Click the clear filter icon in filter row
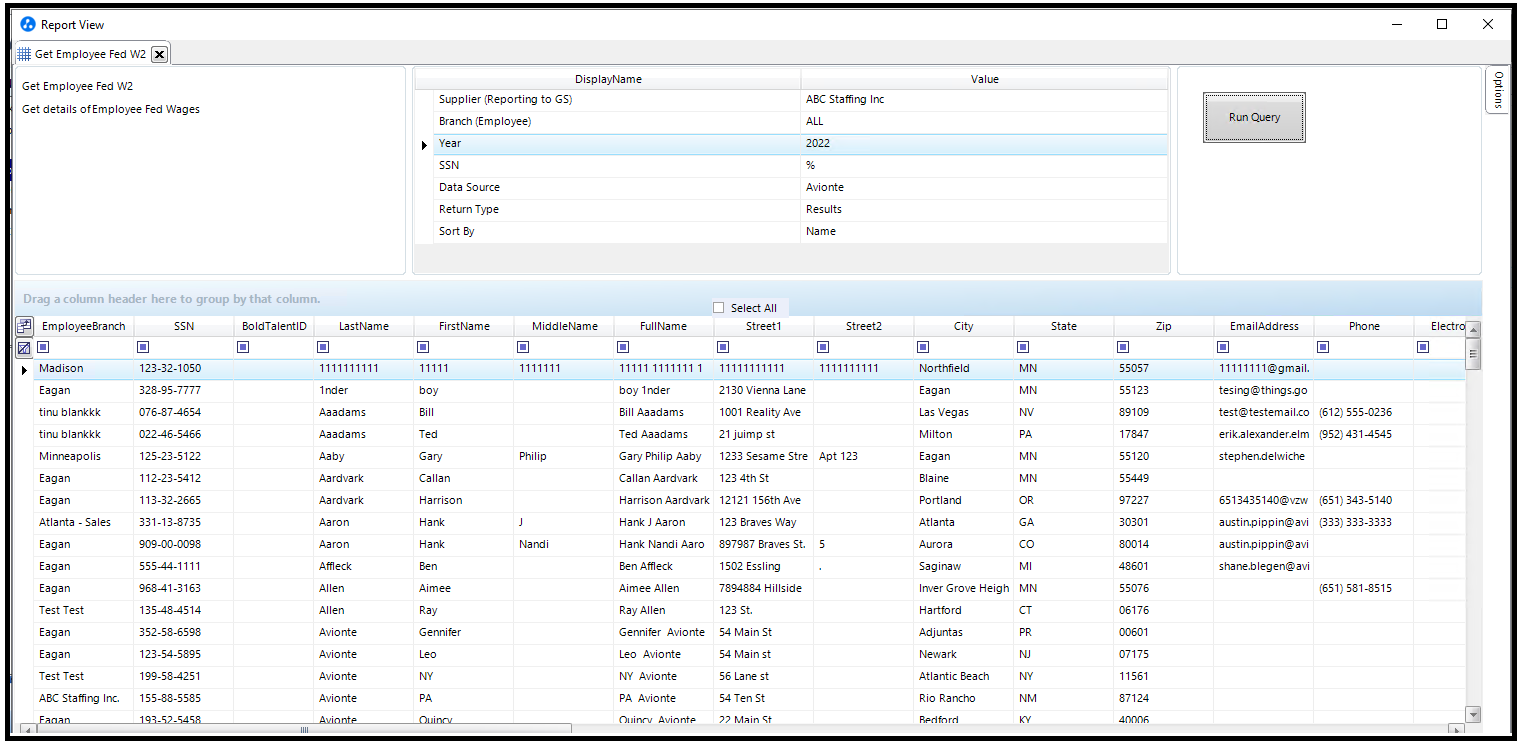This screenshot has width=1521, height=744. pyautogui.click(x=24, y=348)
